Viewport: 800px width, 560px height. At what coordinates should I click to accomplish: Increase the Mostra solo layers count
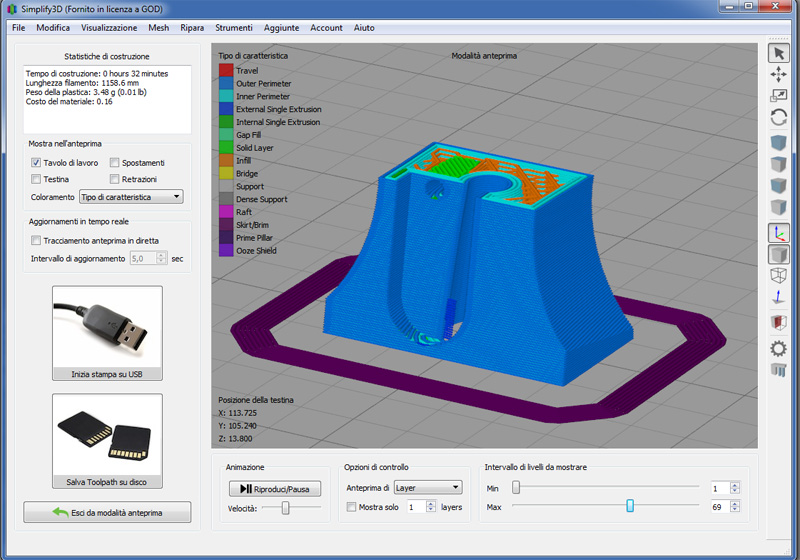431,504
